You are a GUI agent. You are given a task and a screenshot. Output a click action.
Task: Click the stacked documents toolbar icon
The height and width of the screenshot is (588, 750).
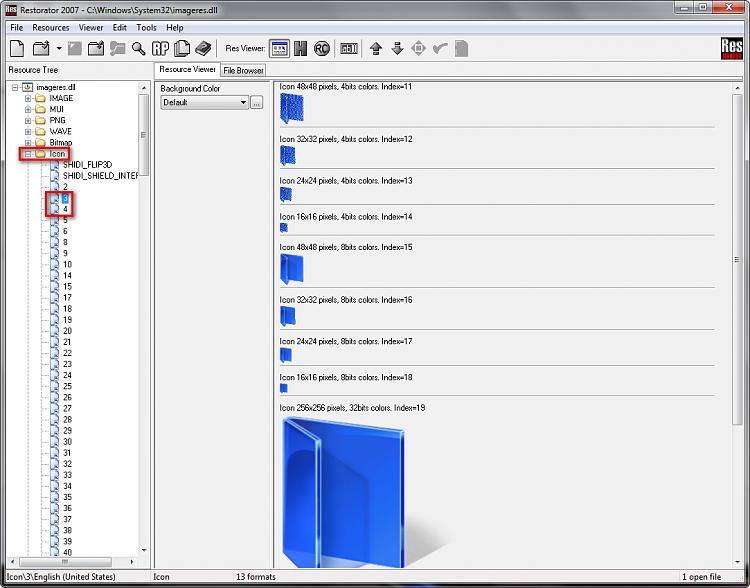tap(182, 48)
